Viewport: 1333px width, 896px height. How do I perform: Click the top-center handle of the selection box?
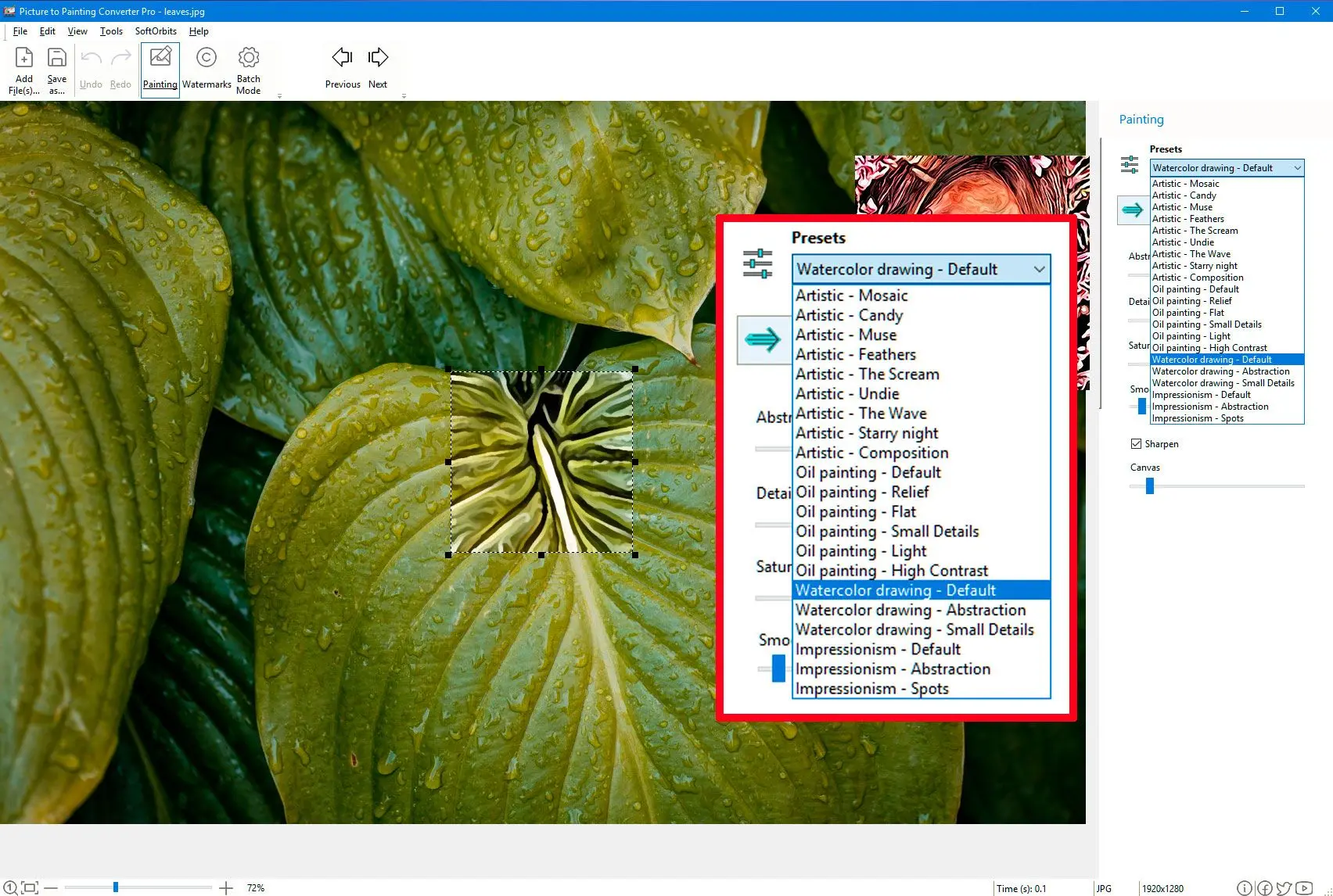pos(541,369)
